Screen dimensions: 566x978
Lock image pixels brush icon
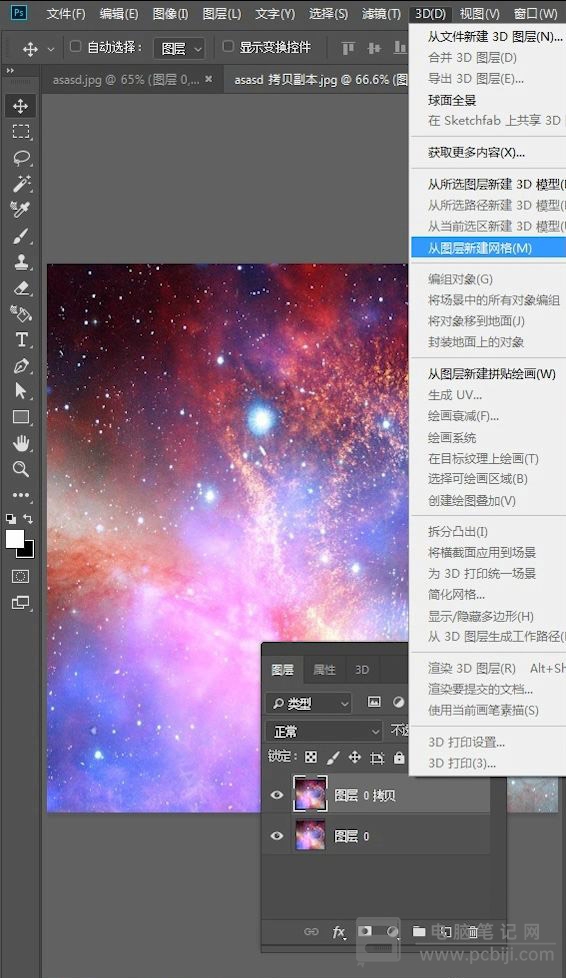pos(333,757)
